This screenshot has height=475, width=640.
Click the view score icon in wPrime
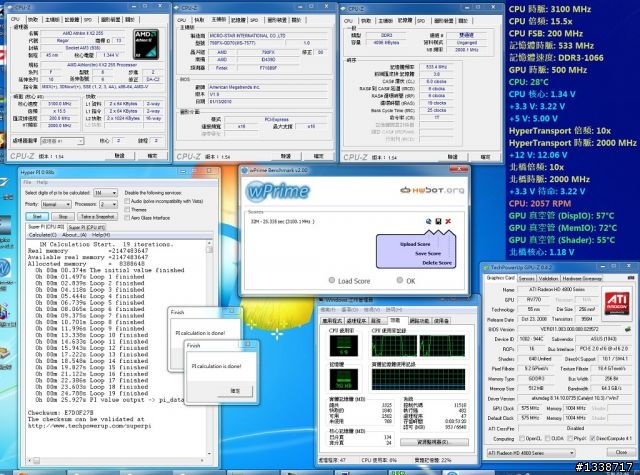(428, 221)
